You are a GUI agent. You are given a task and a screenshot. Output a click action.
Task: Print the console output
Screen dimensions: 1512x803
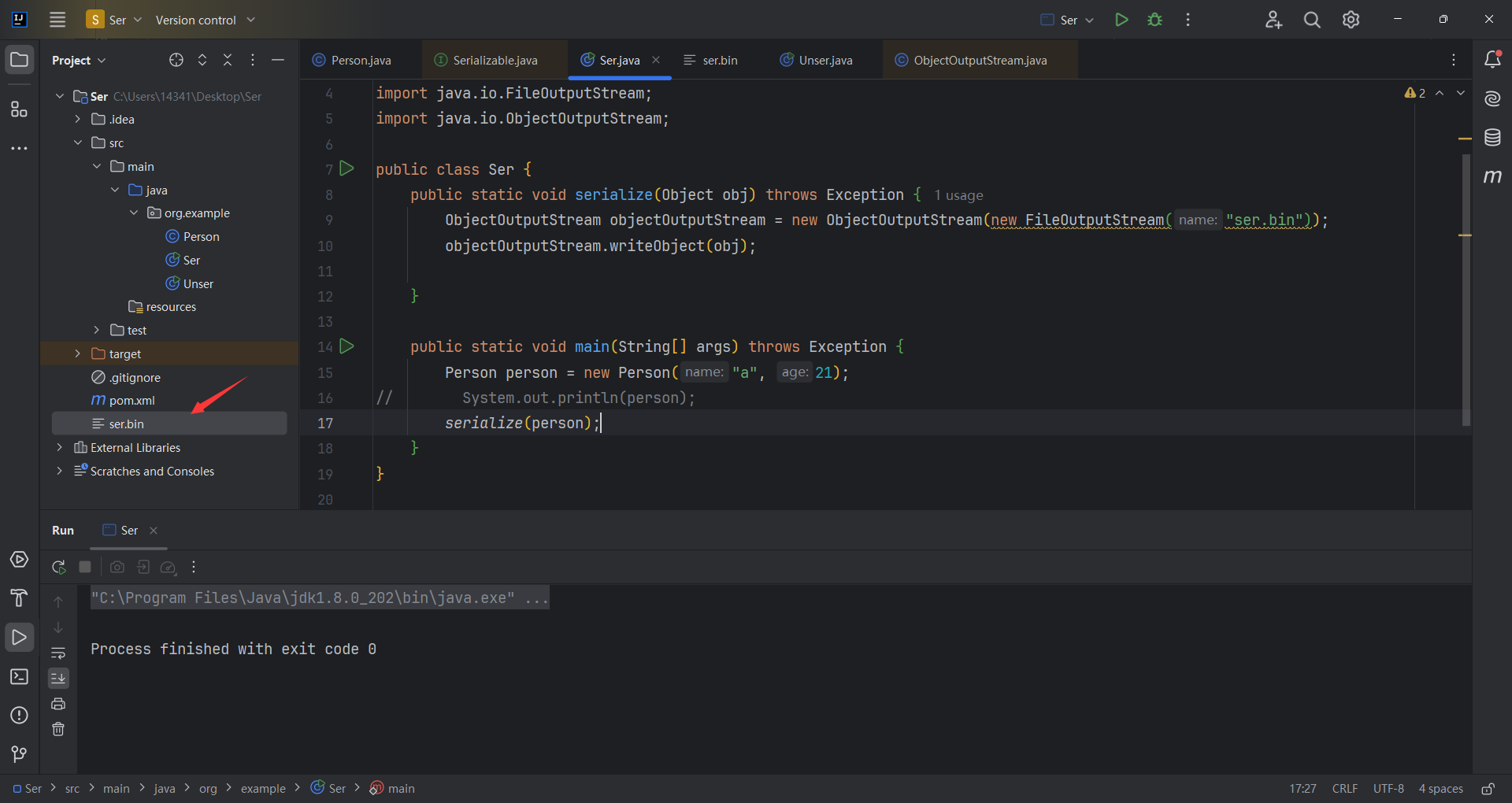(x=58, y=704)
